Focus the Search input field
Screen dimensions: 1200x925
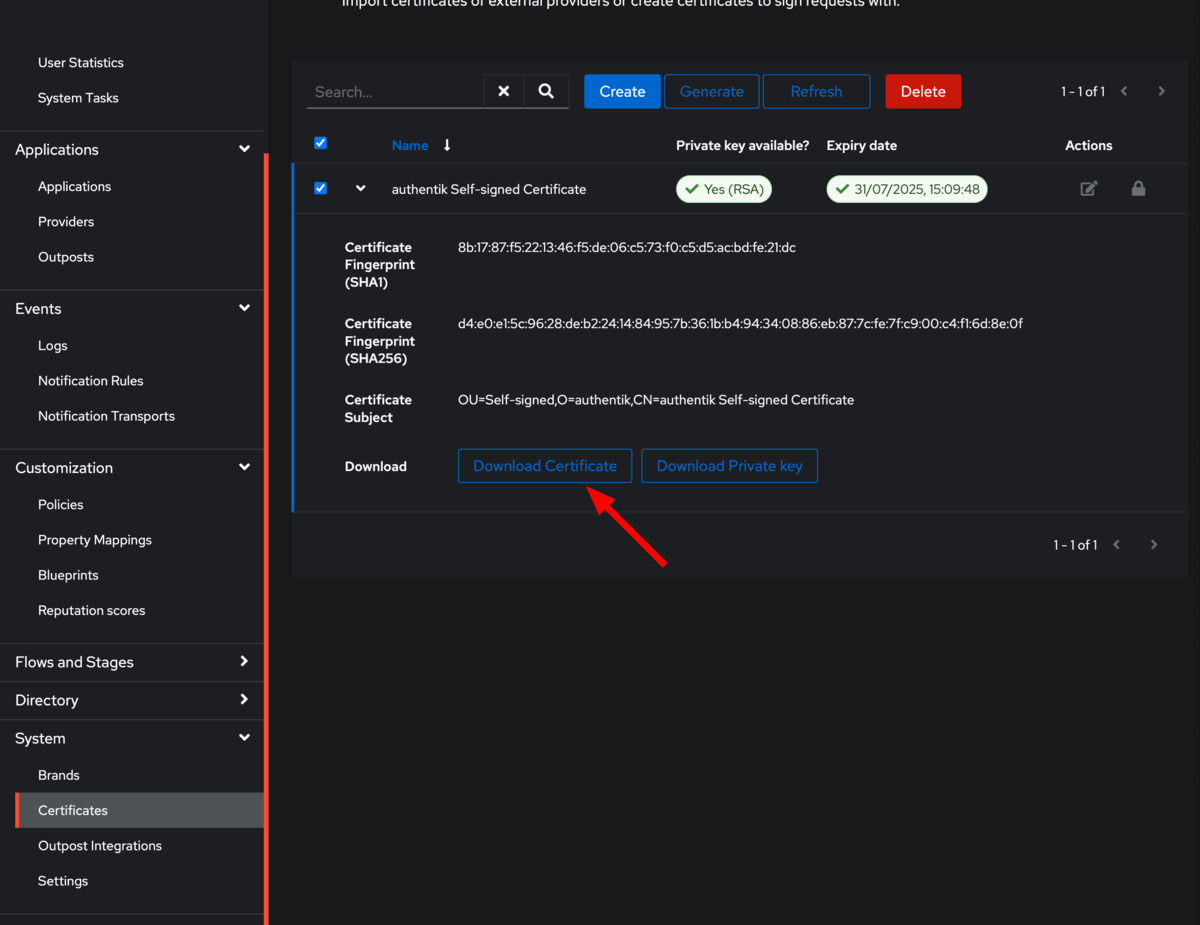pyautogui.click(x=395, y=91)
